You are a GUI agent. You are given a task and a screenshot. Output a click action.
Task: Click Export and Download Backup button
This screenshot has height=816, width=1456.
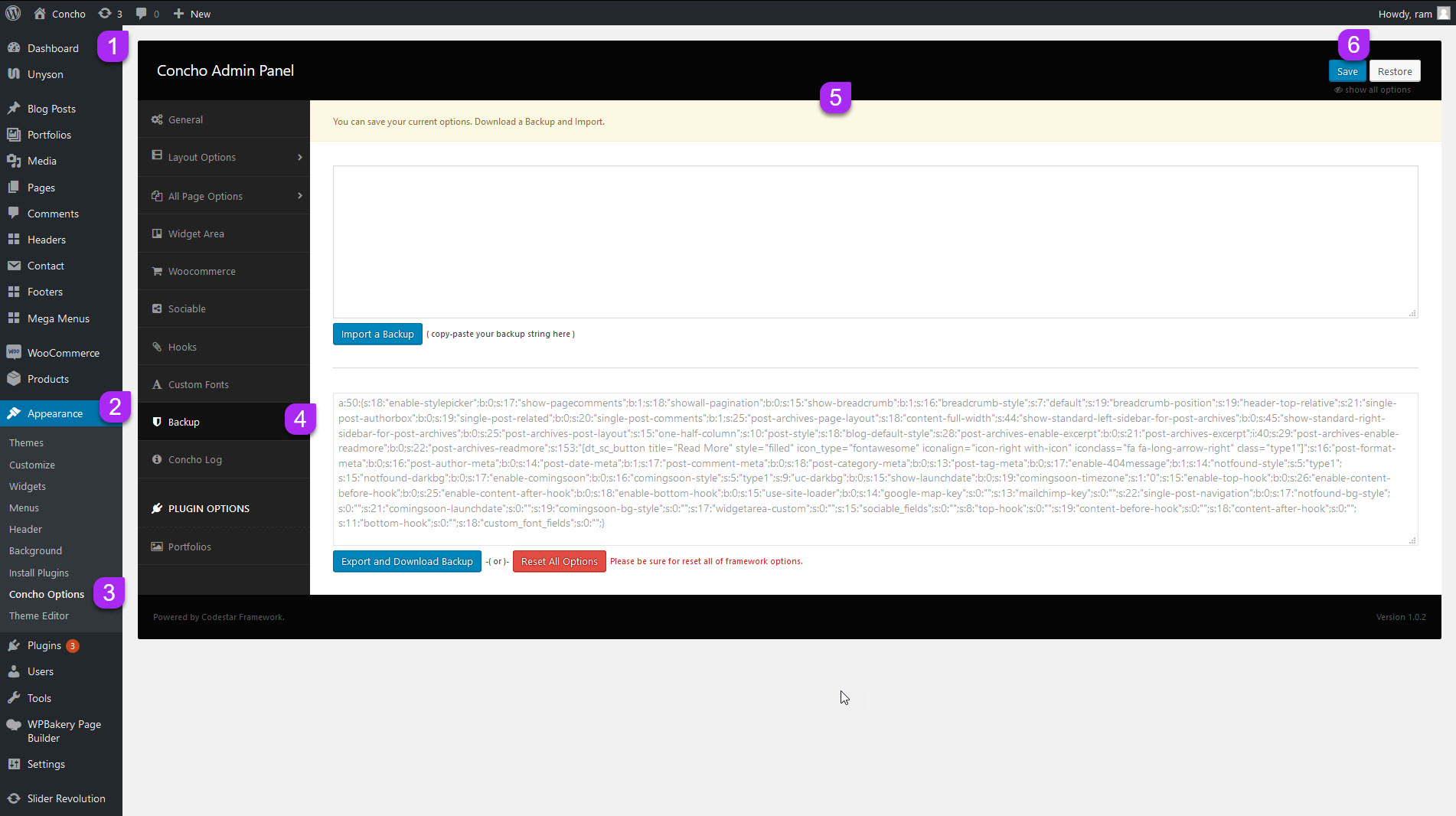pyautogui.click(x=407, y=561)
